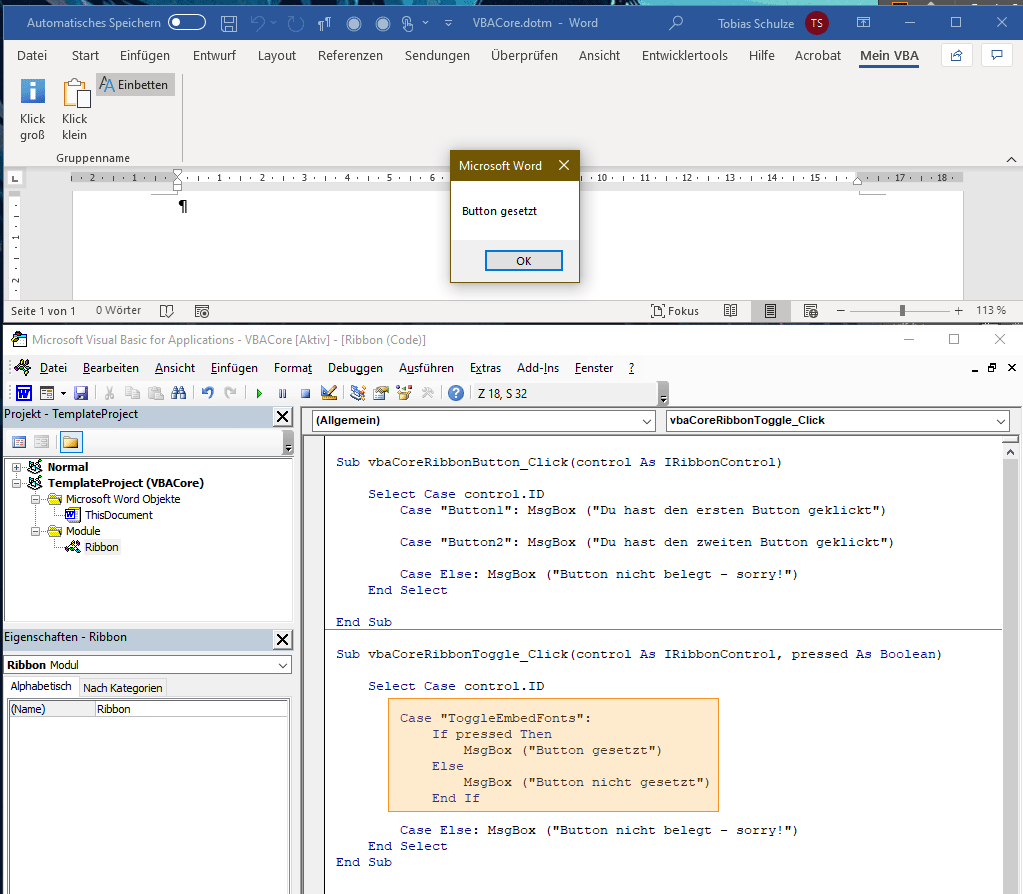The image size is (1023, 894).
Task: Expand the Normal project node
Action: click(x=17, y=467)
